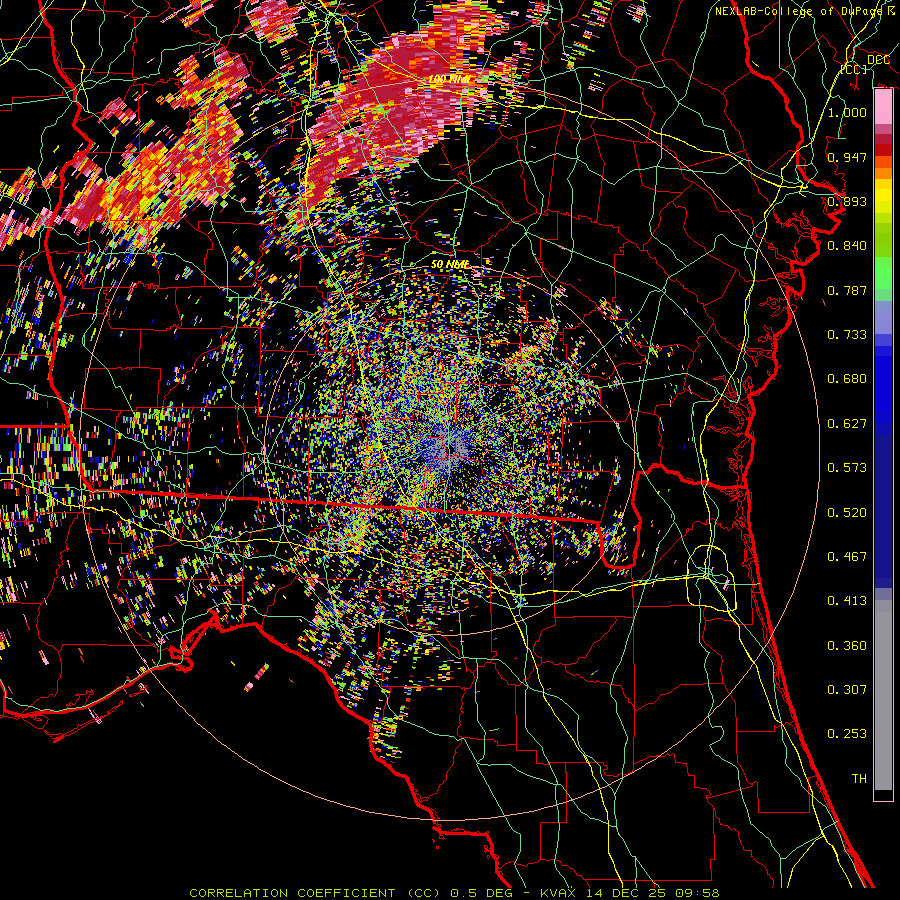Click the Correlation Coefficient KVAX caption
The height and width of the screenshot is (900, 900).
pos(454,893)
